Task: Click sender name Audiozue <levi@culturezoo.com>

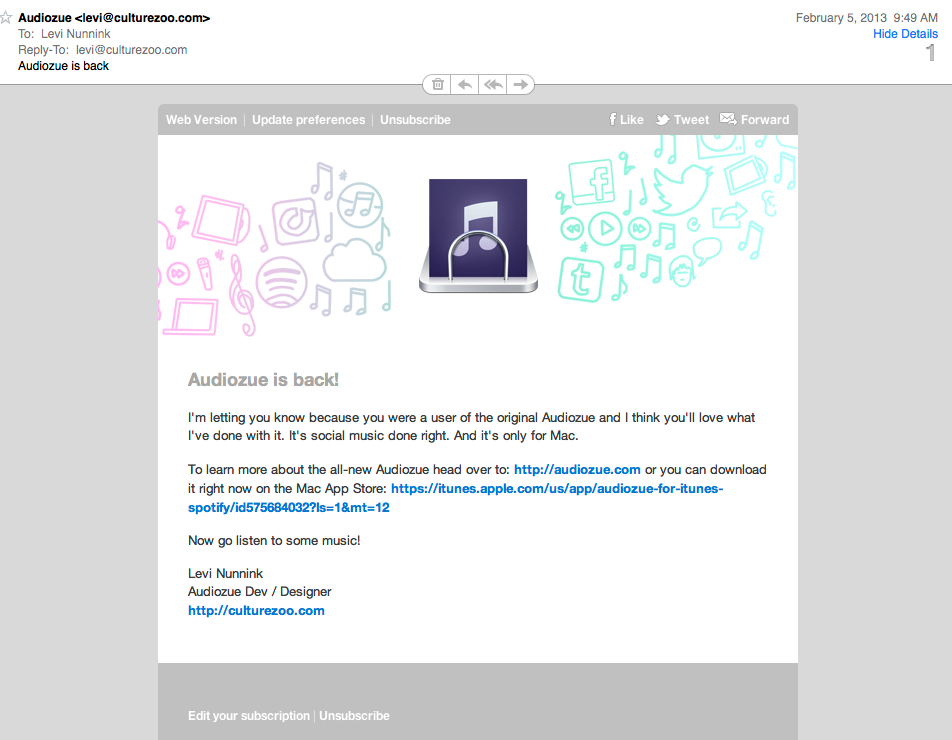Action: [114, 18]
